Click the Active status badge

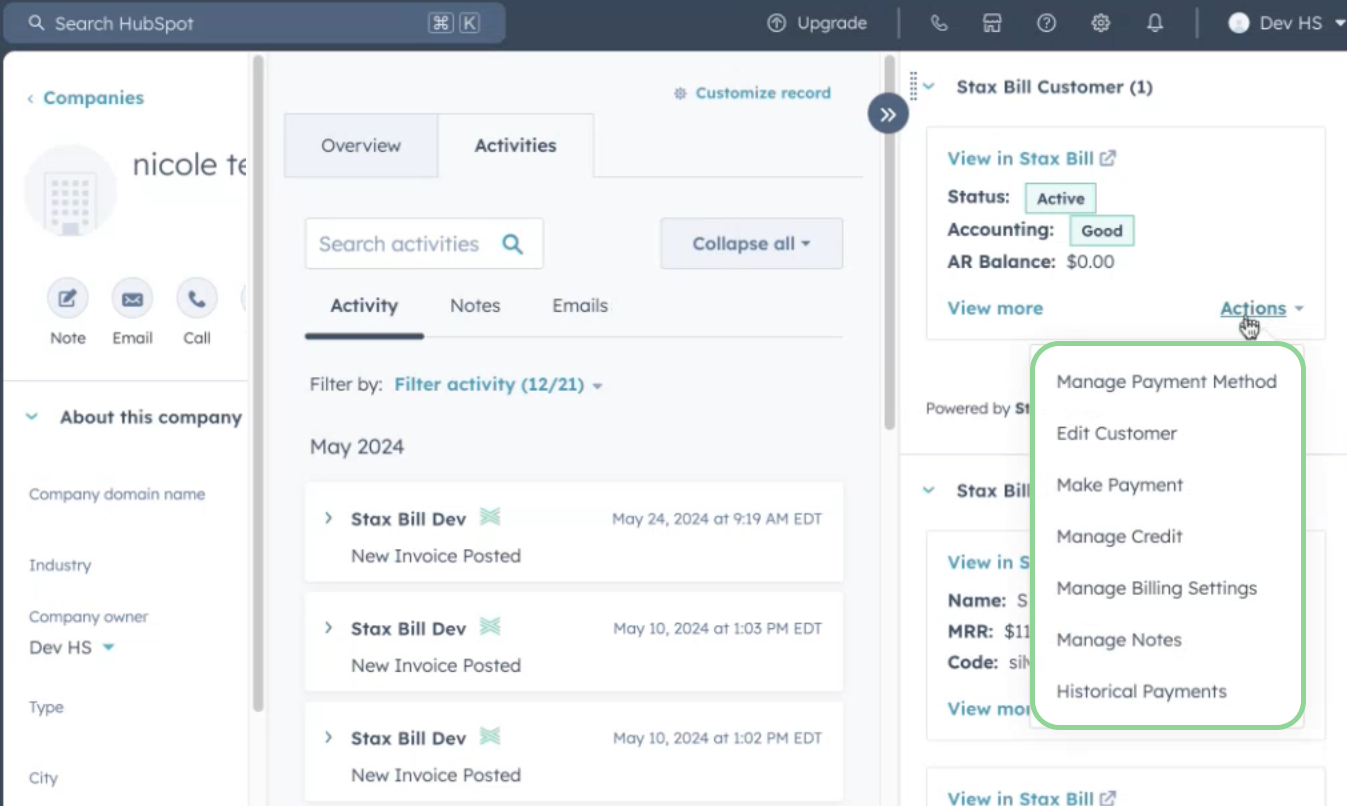(x=1061, y=198)
